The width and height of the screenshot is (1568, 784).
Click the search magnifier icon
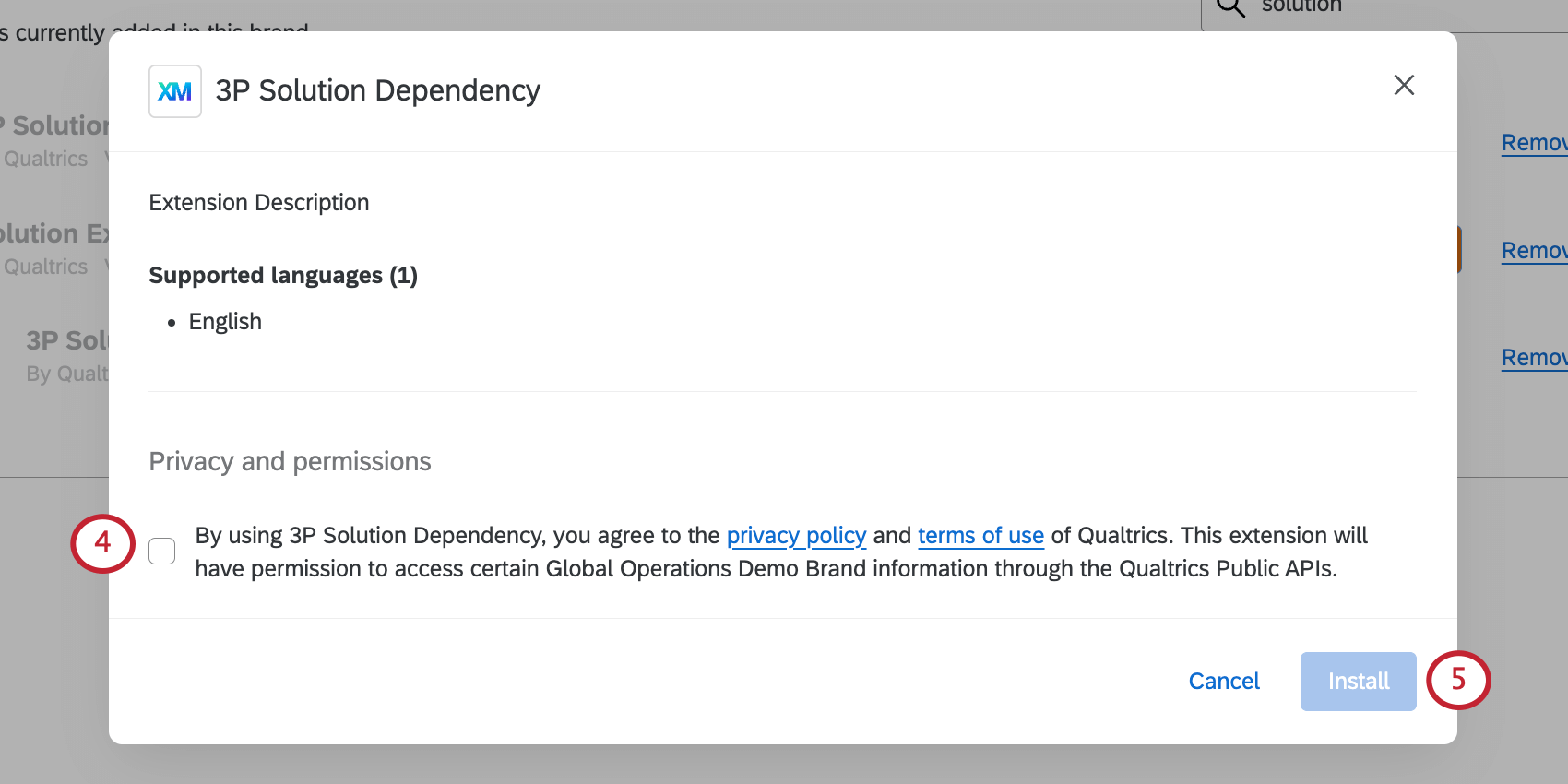pos(1231,7)
